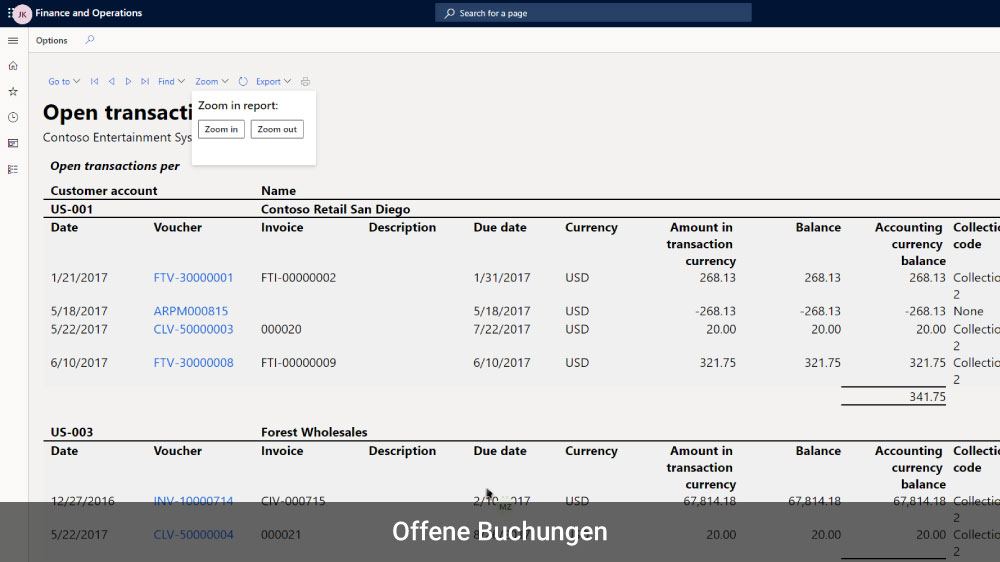Click None collection code
1000x562 pixels.
[x=968, y=311]
